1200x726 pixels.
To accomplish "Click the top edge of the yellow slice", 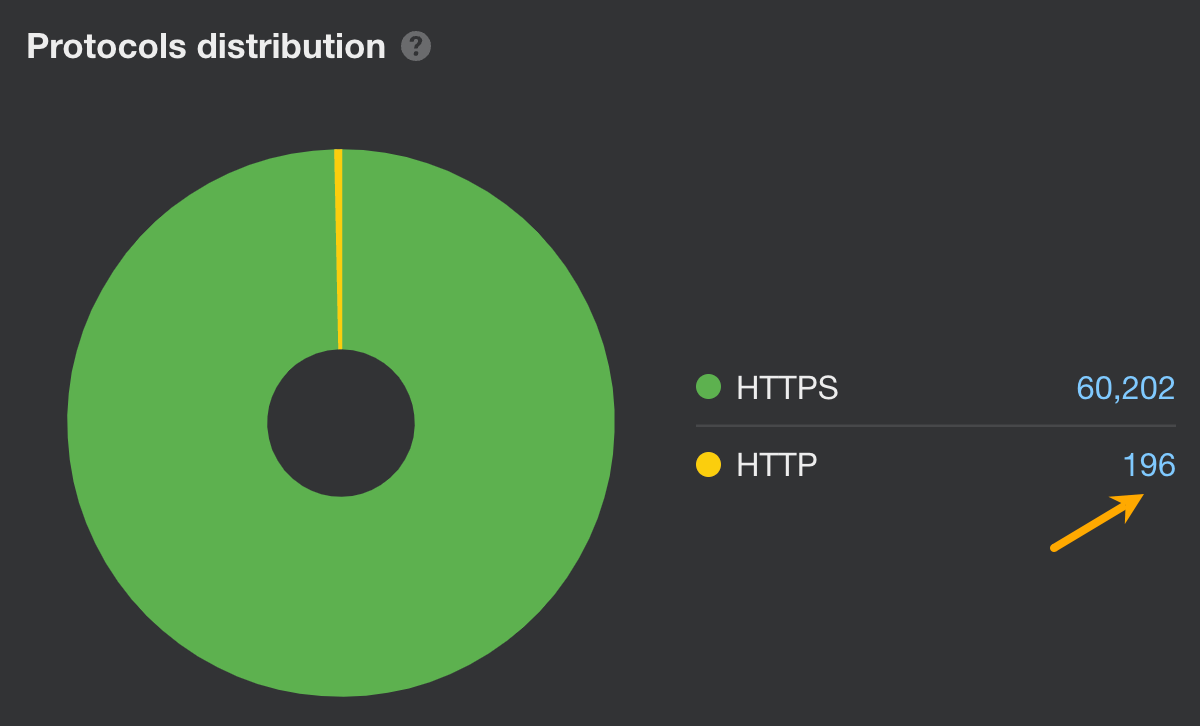I will tap(339, 155).
